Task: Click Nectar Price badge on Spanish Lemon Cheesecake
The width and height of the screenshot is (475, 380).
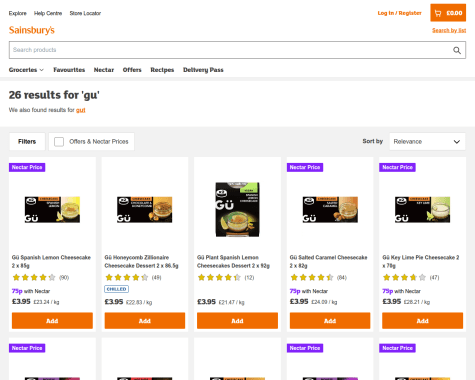Action: click(x=27, y=167)
